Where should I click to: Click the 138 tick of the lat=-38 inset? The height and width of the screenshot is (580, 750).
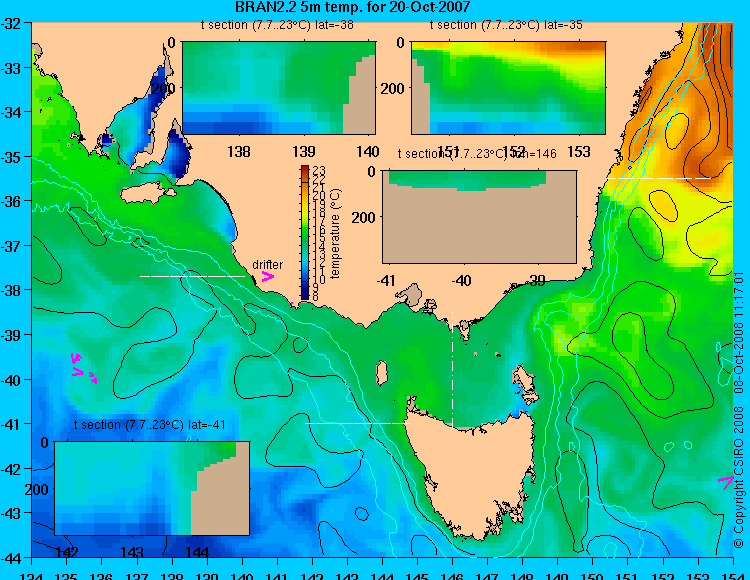(239, 152)
